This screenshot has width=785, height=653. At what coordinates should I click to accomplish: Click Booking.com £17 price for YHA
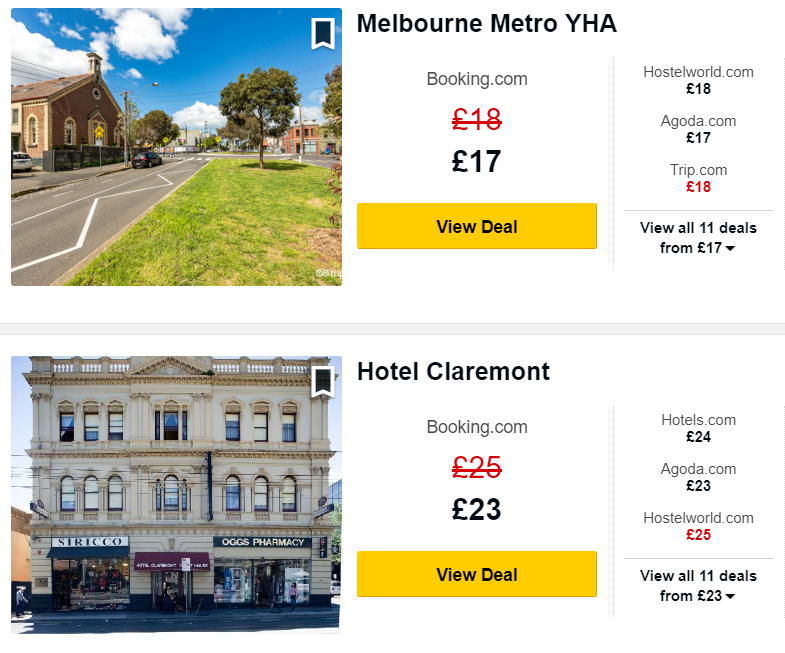click(476, 161)
